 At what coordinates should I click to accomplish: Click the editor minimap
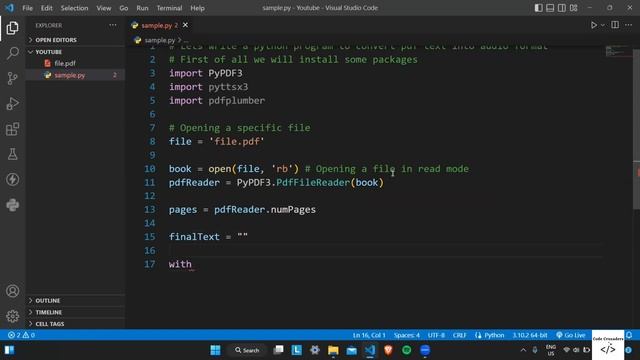(x=618, y=52)
